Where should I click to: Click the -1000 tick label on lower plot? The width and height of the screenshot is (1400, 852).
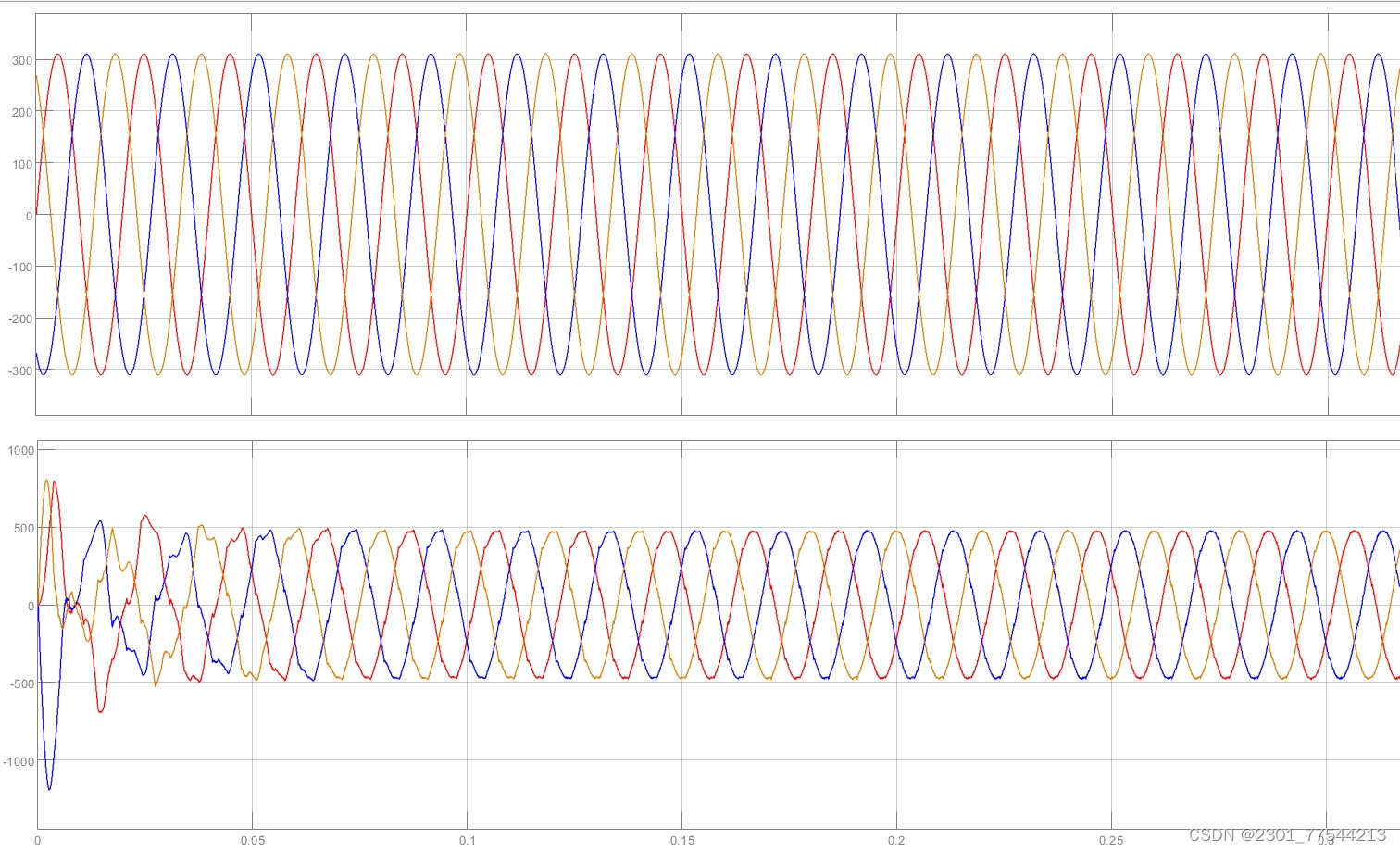(19, 761)
